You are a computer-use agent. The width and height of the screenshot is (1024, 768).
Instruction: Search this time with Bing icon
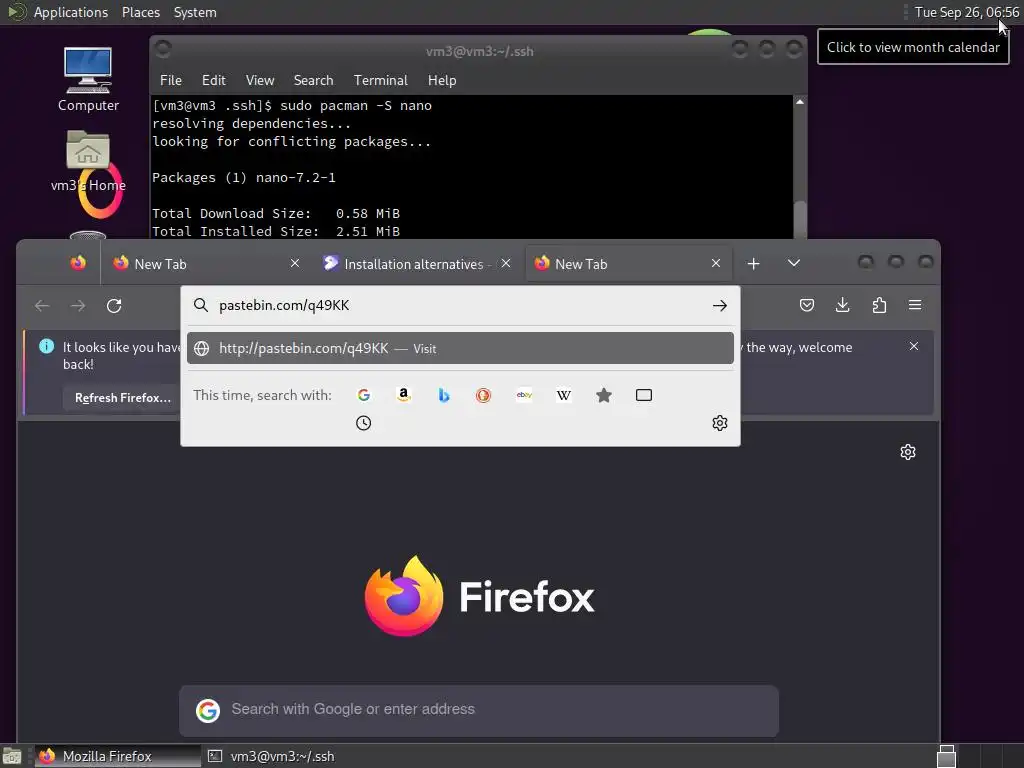point(443,395)
